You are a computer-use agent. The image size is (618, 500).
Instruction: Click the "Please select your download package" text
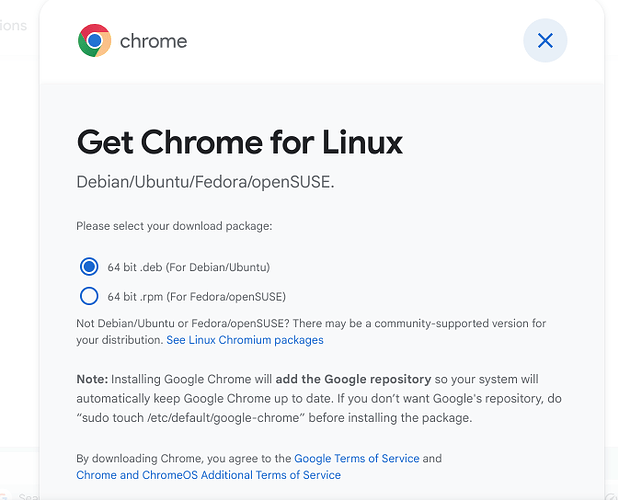[x=174, y=226]
